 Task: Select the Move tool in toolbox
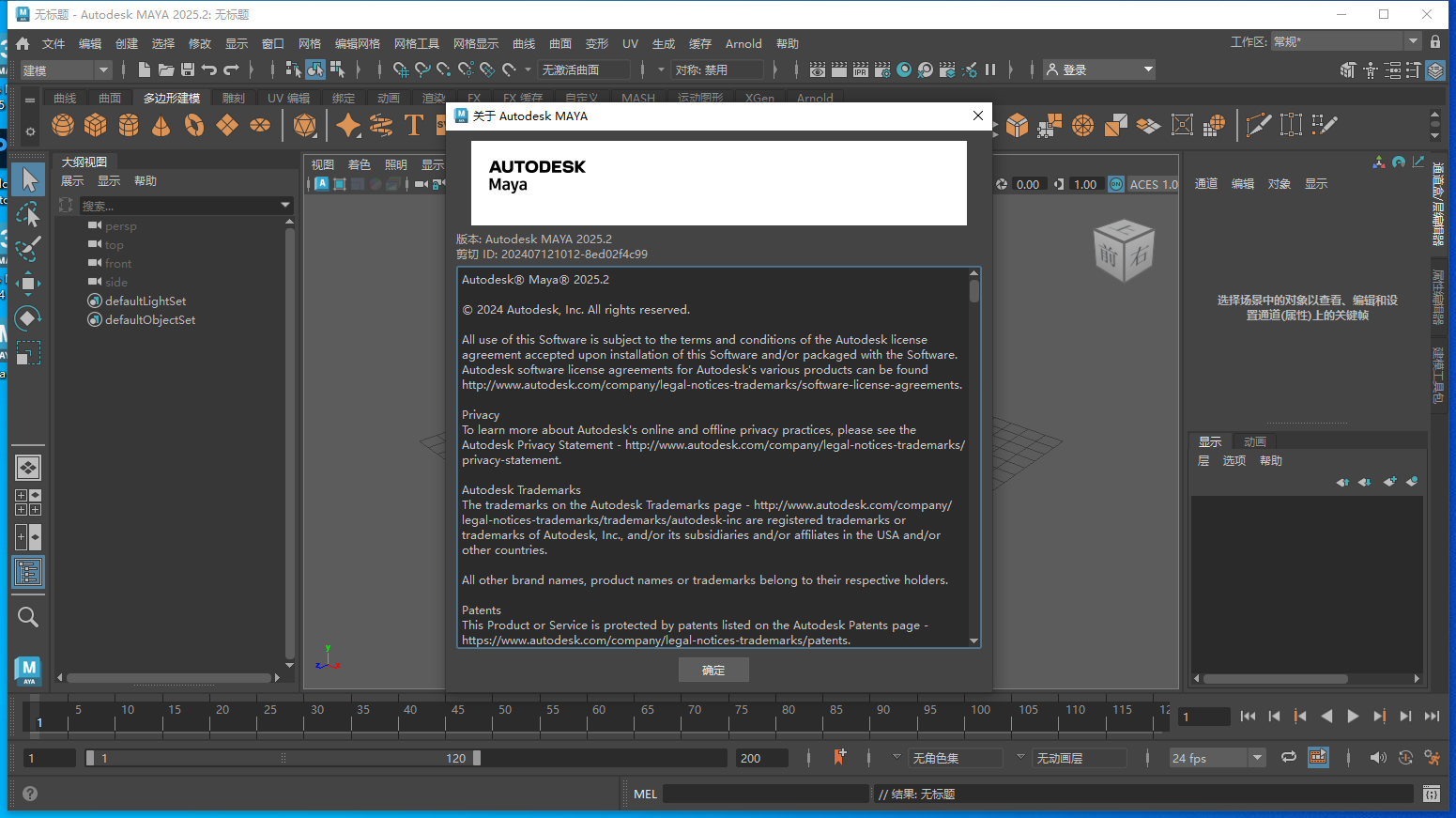click(28, 284)
